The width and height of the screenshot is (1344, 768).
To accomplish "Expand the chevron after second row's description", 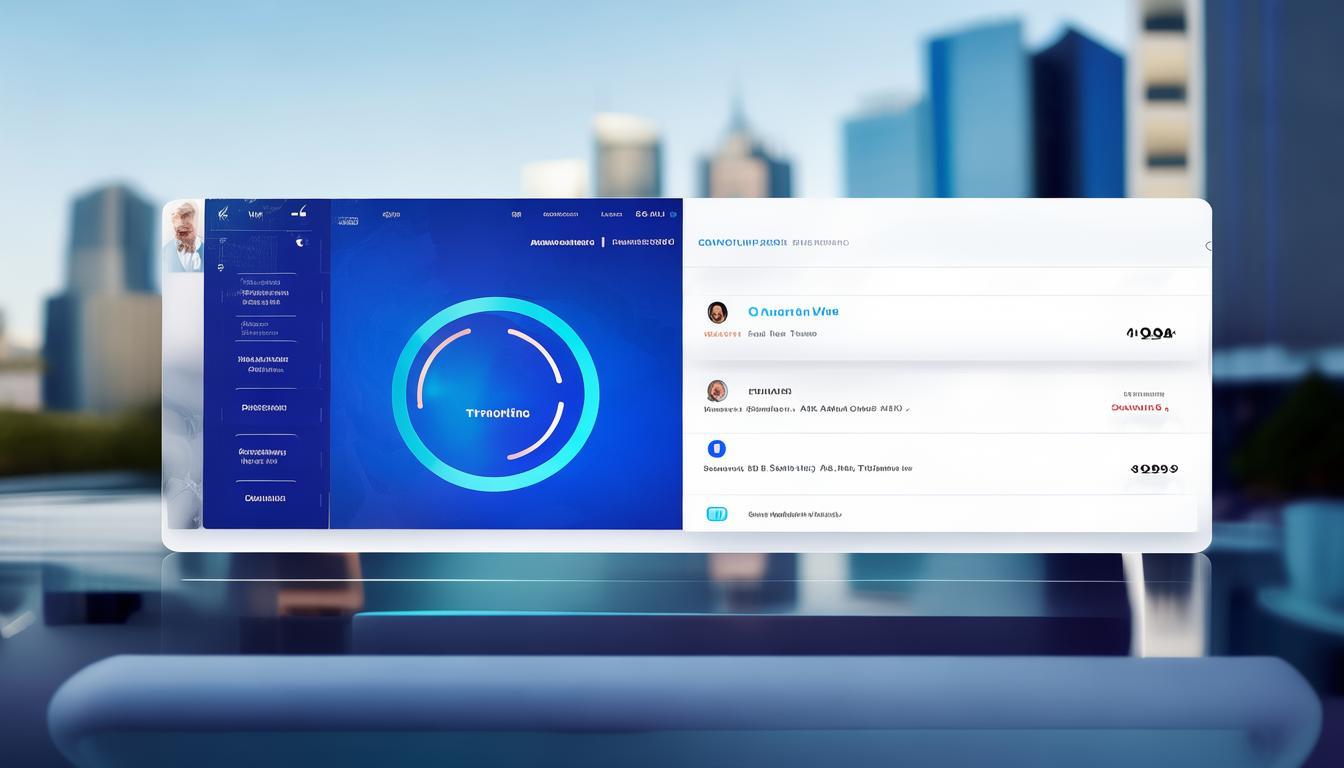I will click(x=907, y=409).
